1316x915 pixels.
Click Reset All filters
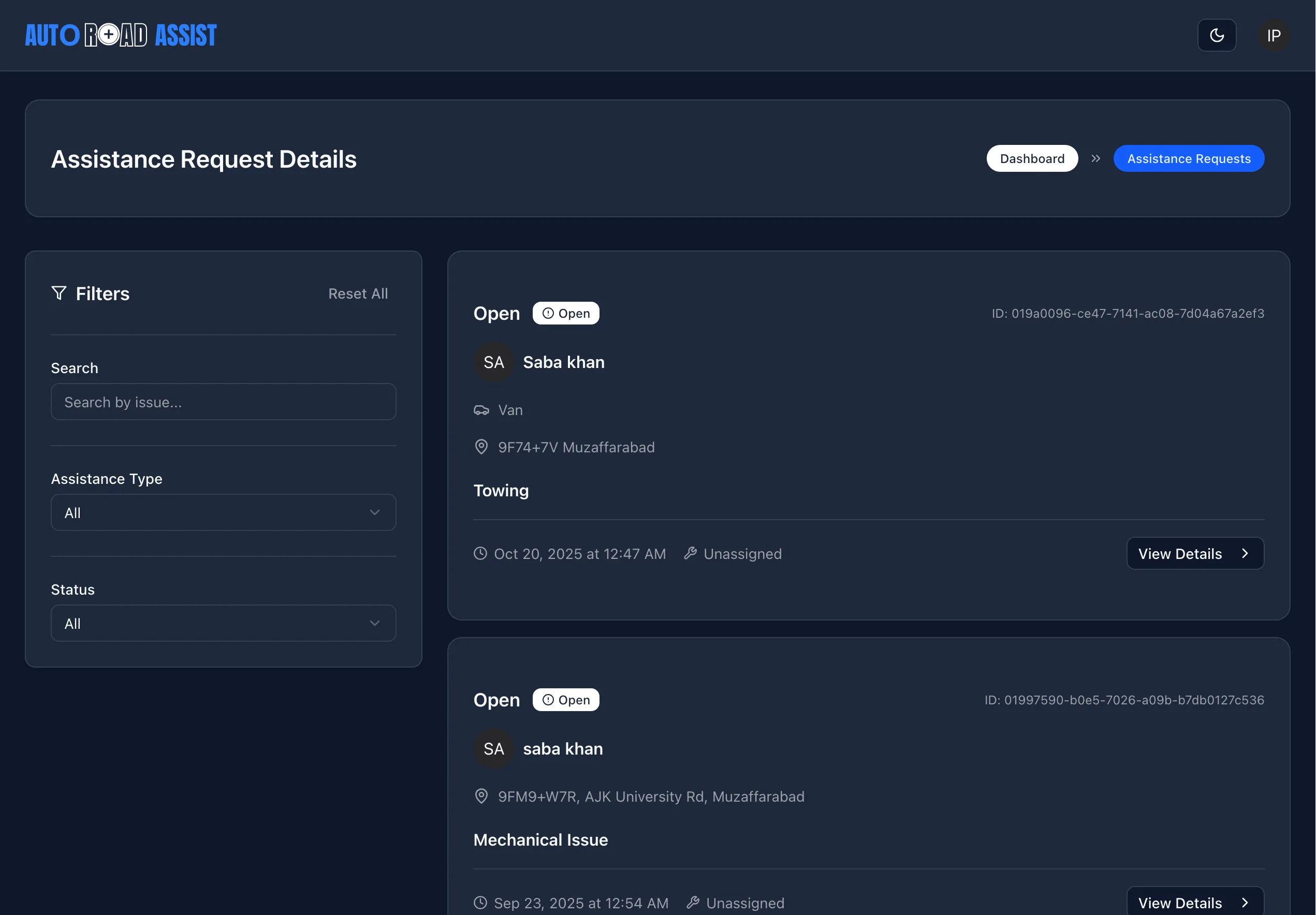(358, 293)
